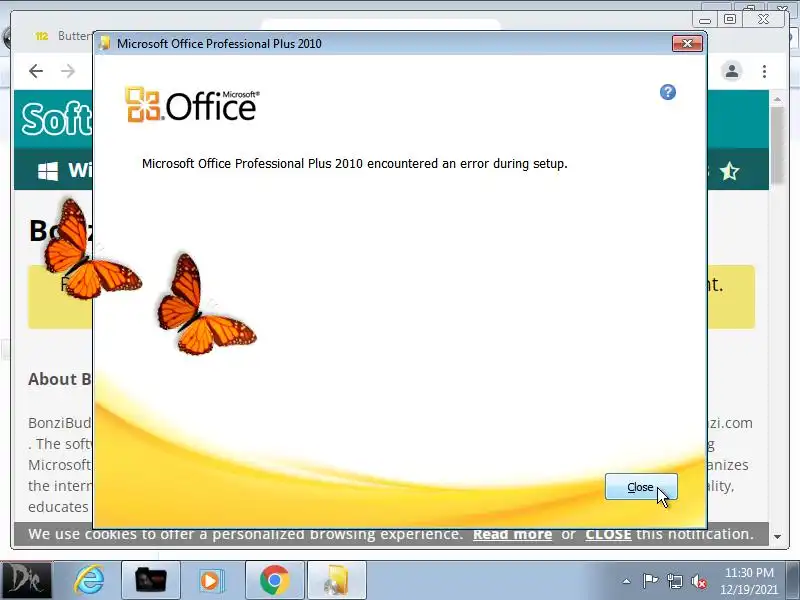
Task: Click the Office setup error message text
Action: [355, 164]
